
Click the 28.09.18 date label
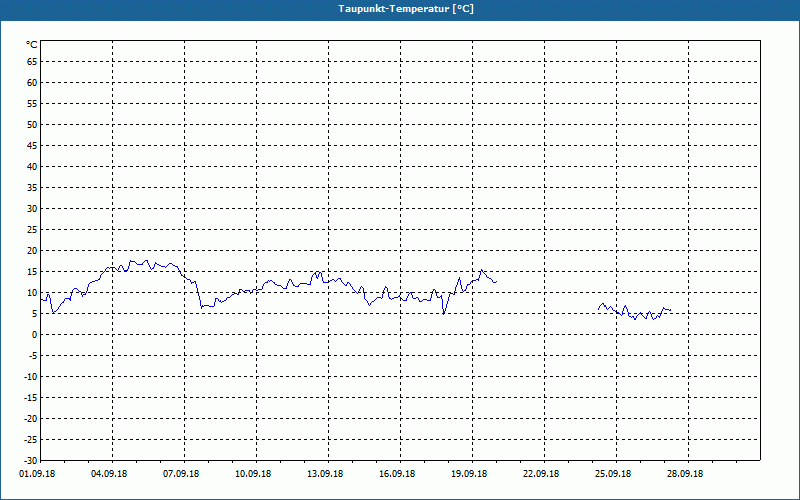[685, 474]
